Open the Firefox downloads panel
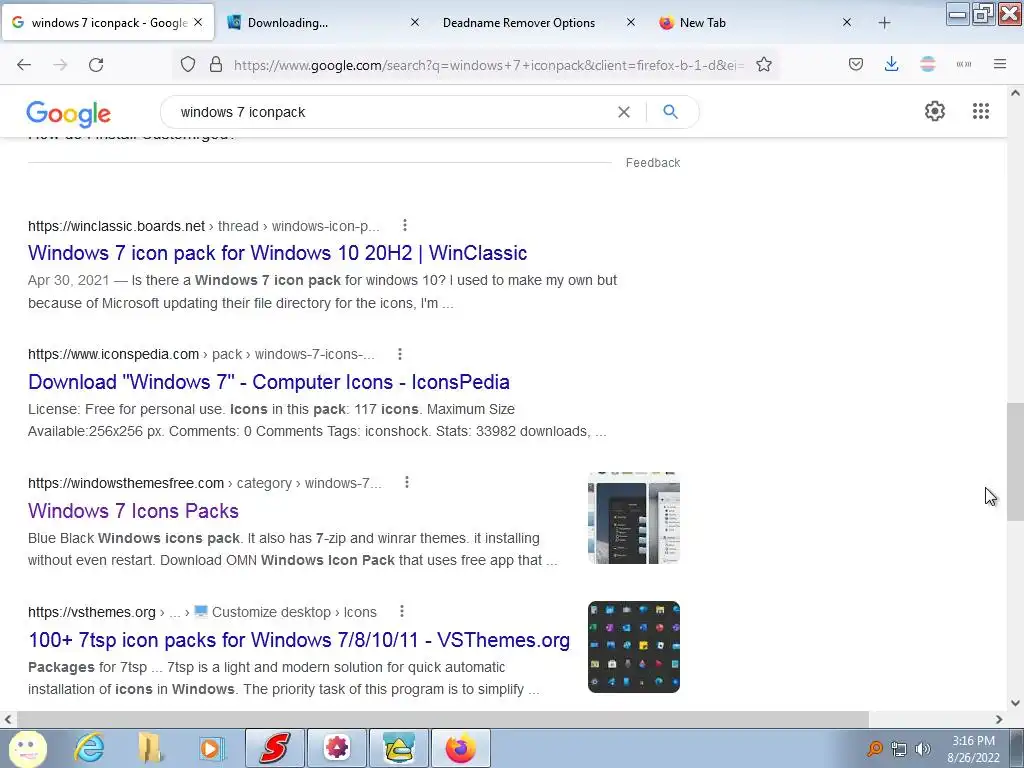 891,65
